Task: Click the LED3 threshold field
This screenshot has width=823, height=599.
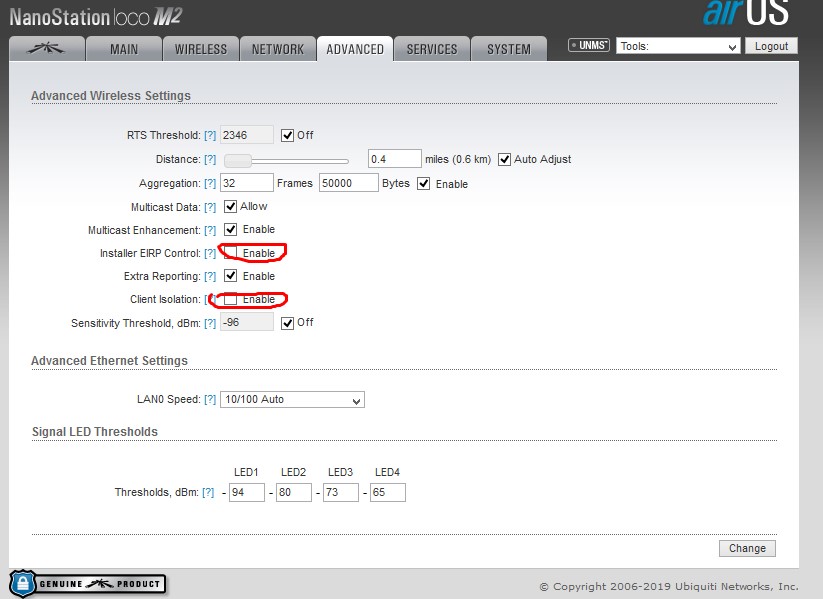Action: pos(341,492)
